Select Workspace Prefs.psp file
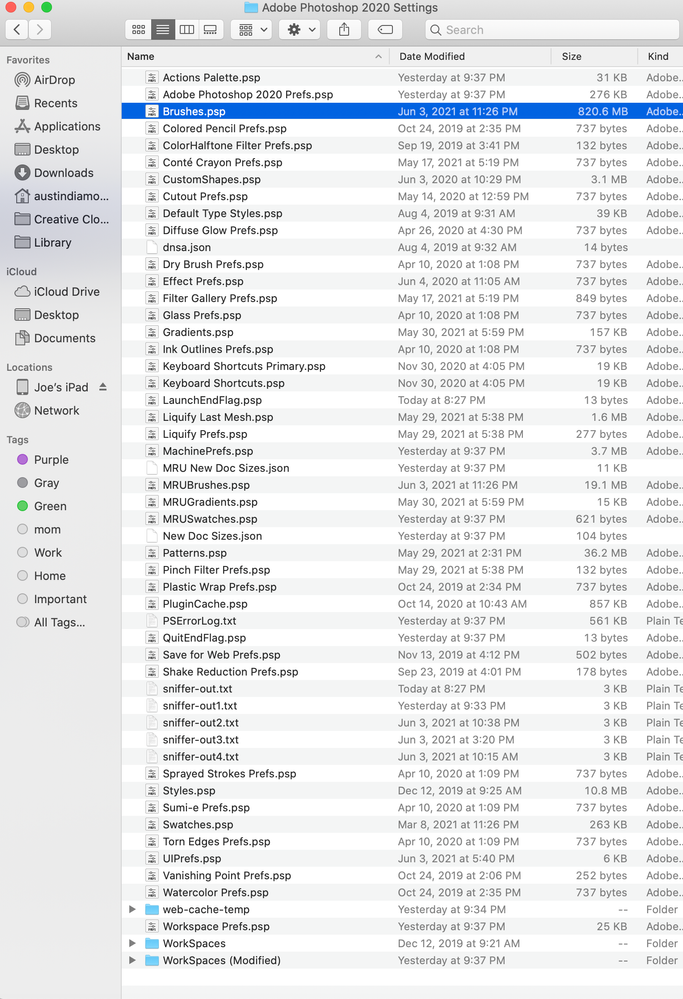This screenshot has width=683, height=999. pyautogui.click(x=402, y=927)
